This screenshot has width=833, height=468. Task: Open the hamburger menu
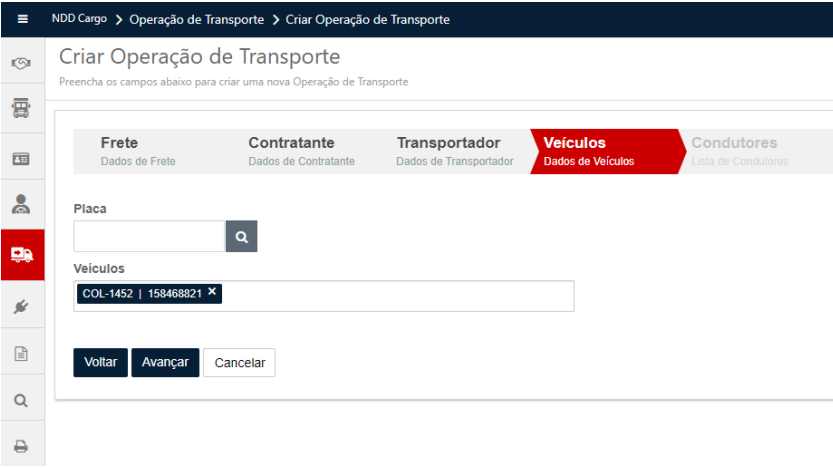(x=22, y=19)
